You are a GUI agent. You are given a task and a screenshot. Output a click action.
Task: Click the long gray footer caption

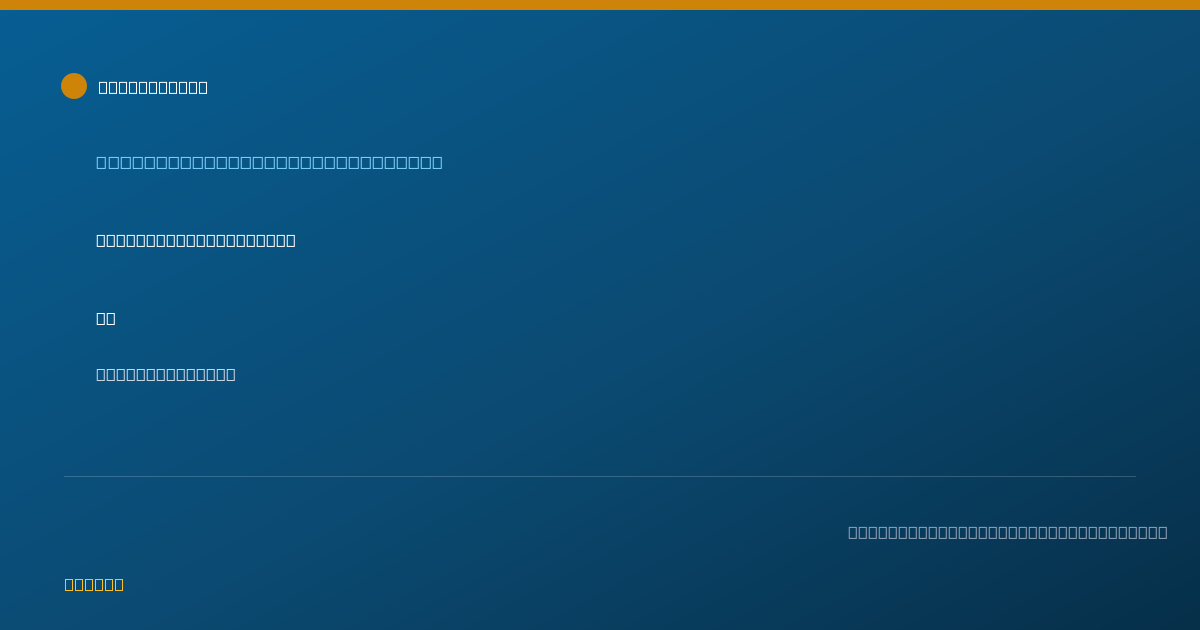[1008, 532]
